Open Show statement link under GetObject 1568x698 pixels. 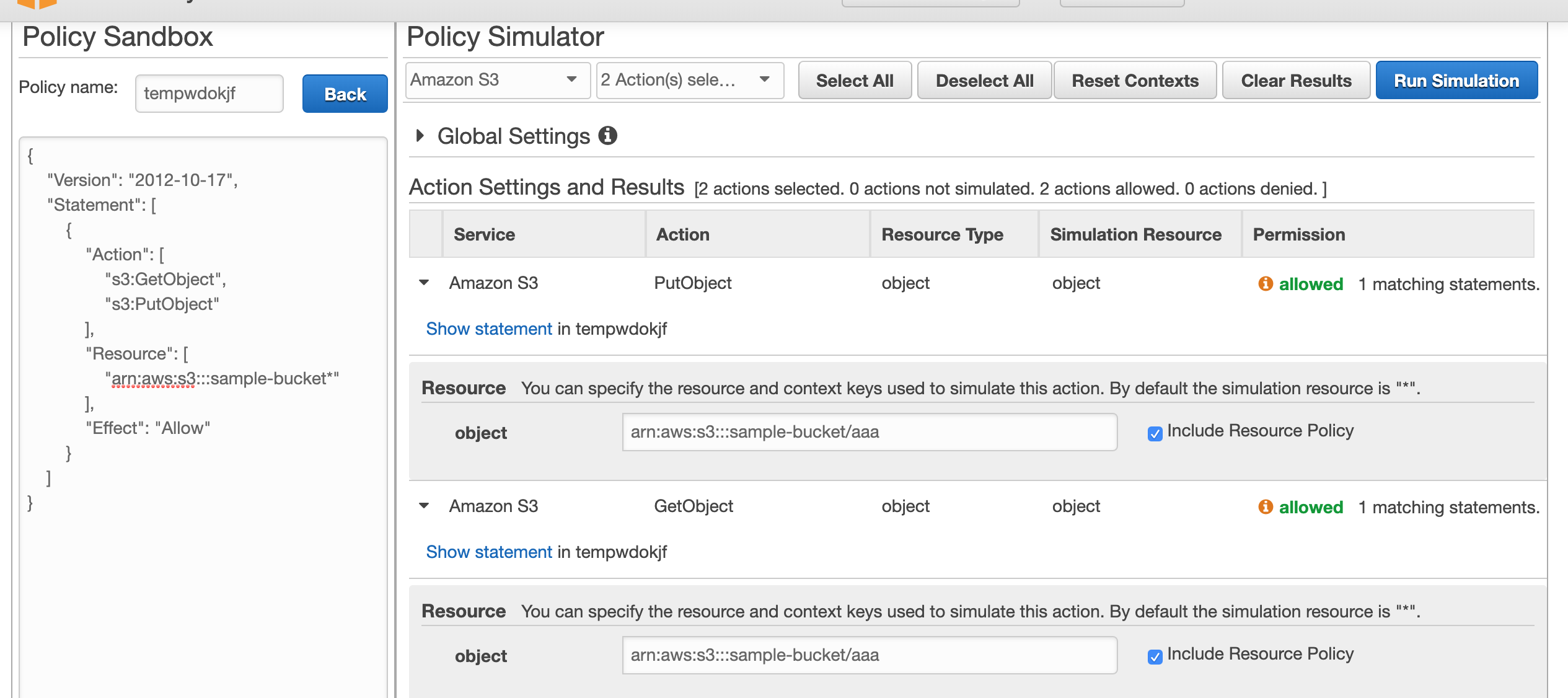(x=488, y=552)
